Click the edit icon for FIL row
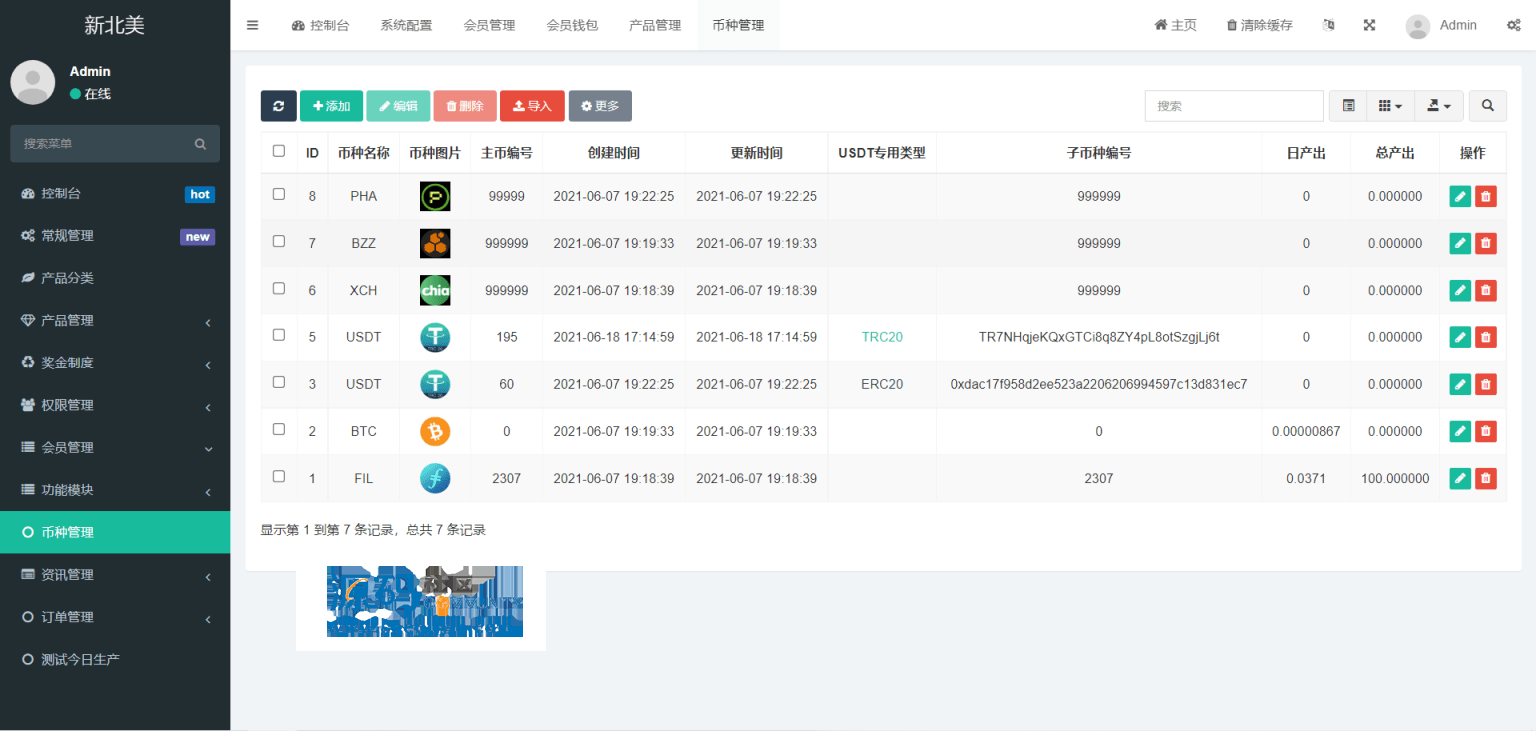 pyautogui.click(x=1460, y=479)
